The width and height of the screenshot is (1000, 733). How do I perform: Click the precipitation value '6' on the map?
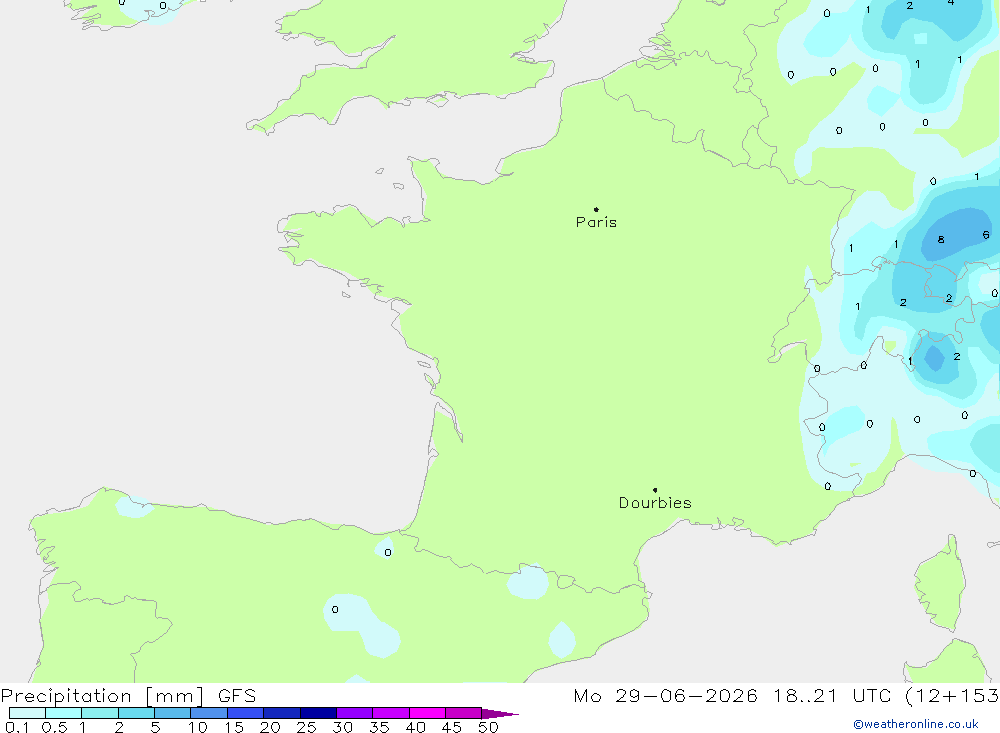pyautogui.click(x=986, y=235)
